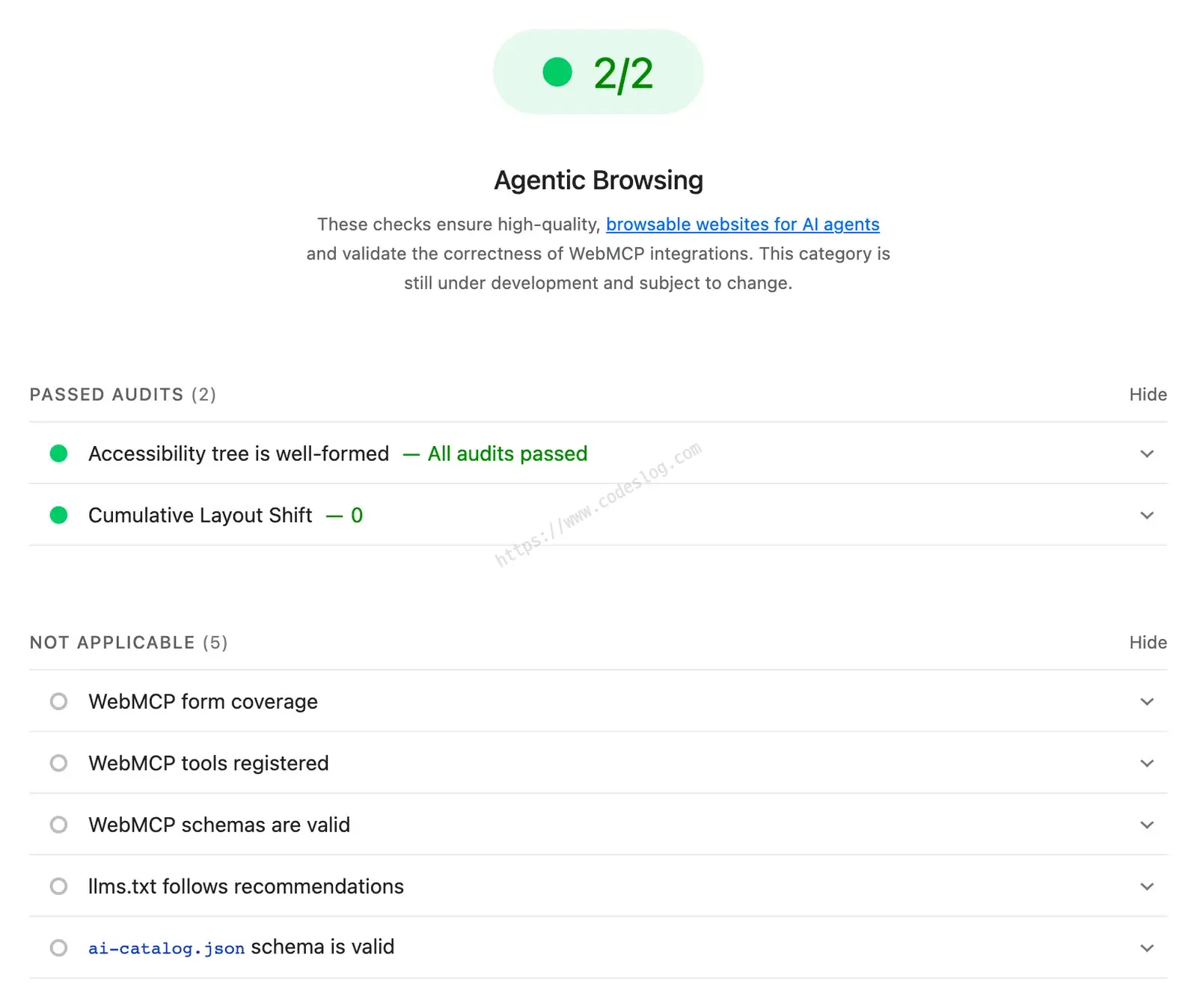Click gray circle icon for WebMCP tools registered

(x=58, y=763)
